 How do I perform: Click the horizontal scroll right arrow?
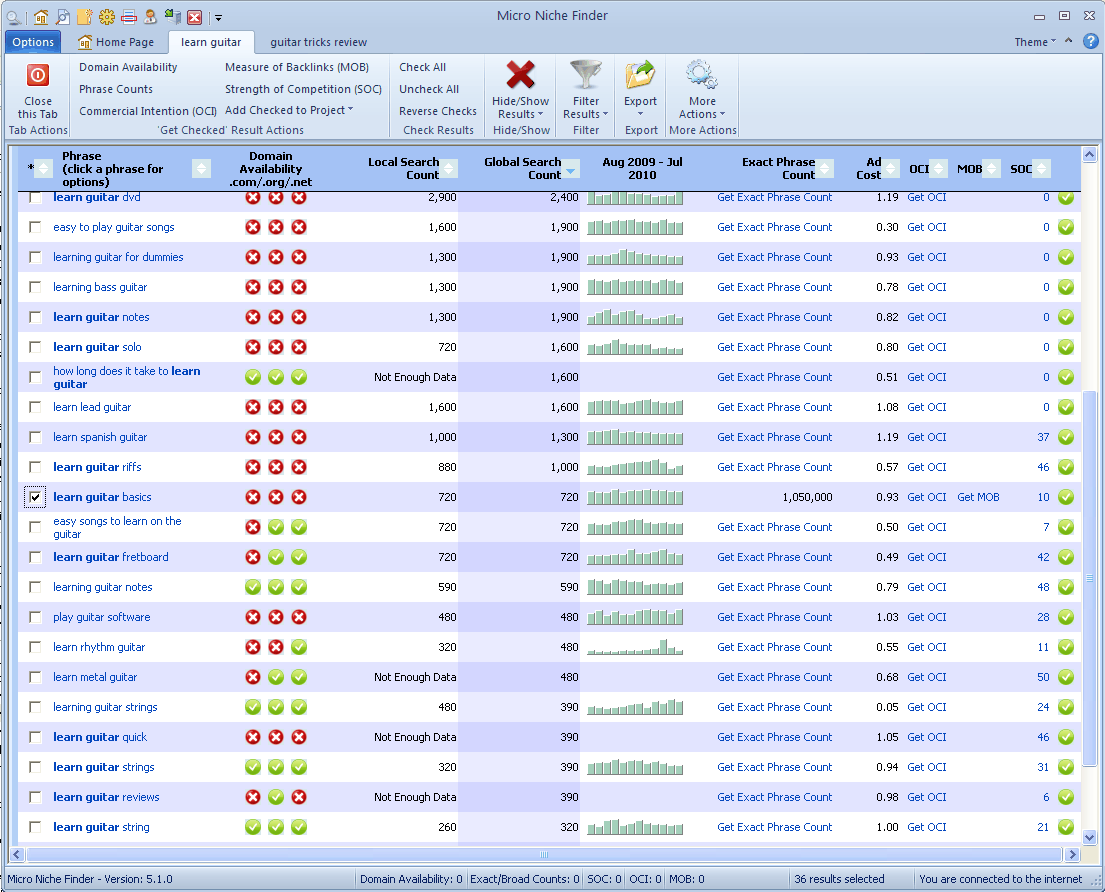point(1072,854)
